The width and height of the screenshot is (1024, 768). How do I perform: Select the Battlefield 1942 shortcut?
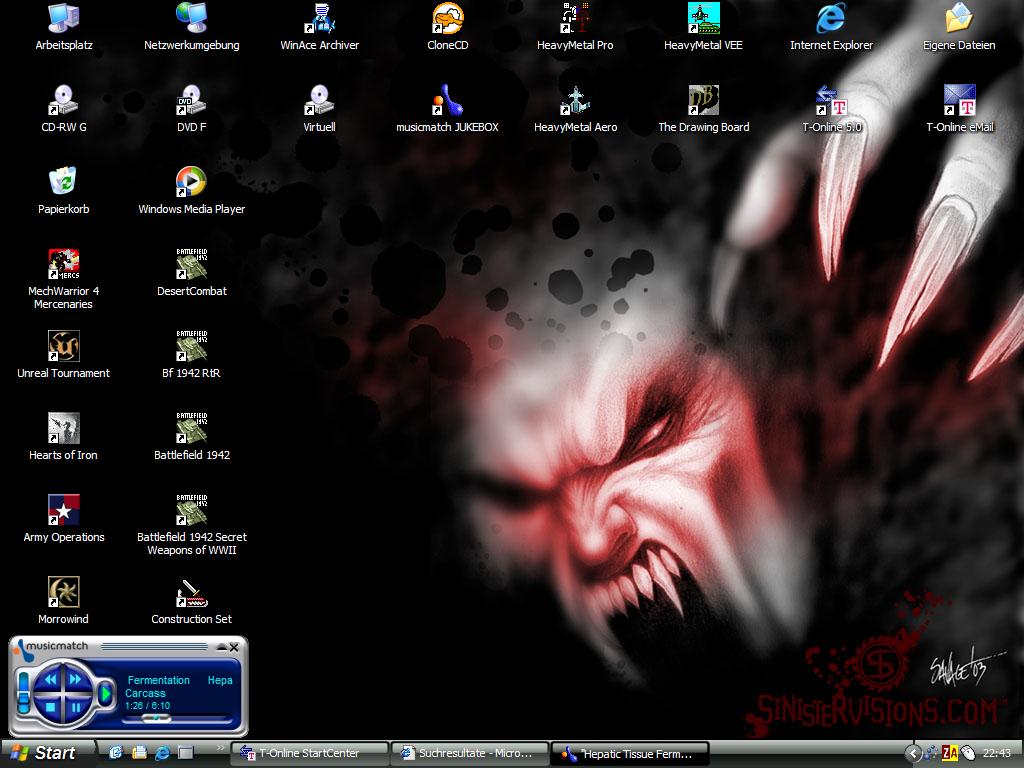[x=191, y=436]
